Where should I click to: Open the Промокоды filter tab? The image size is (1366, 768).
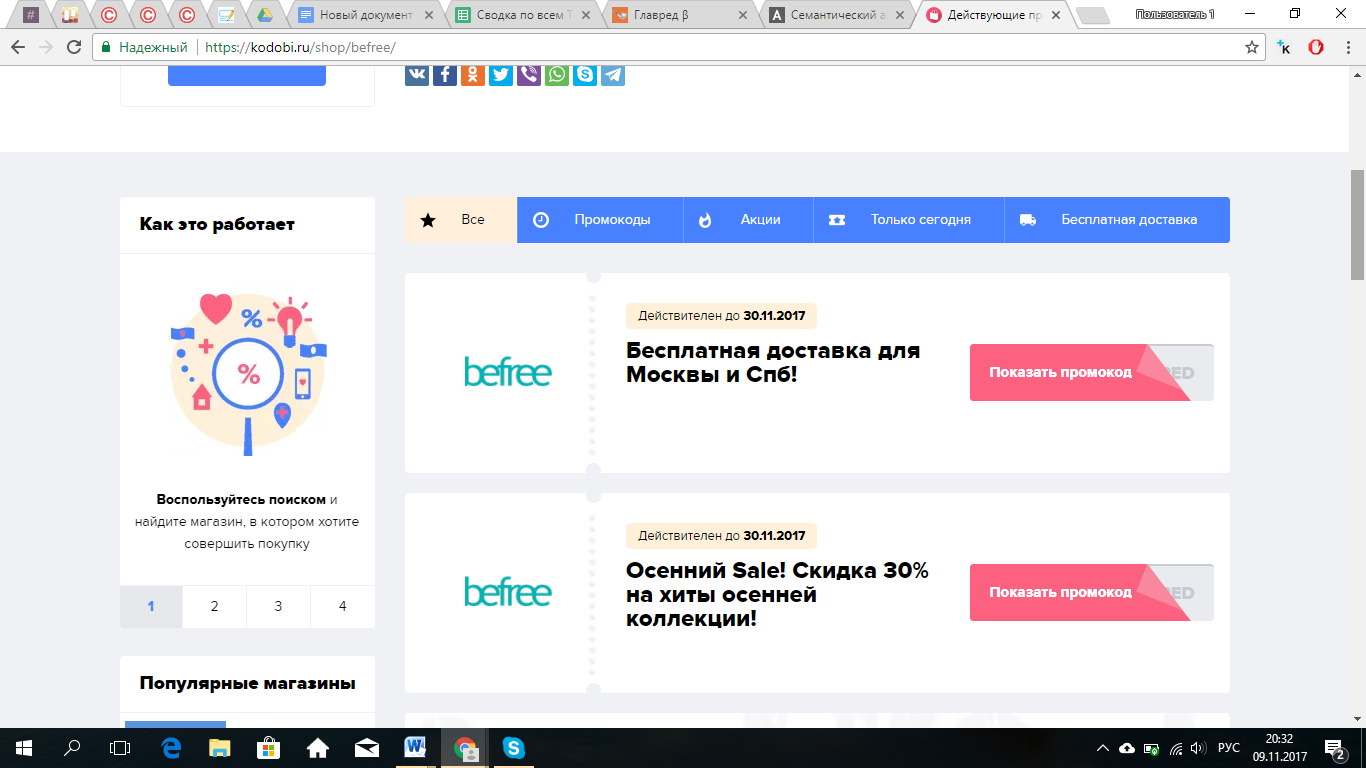pos(599,220)
